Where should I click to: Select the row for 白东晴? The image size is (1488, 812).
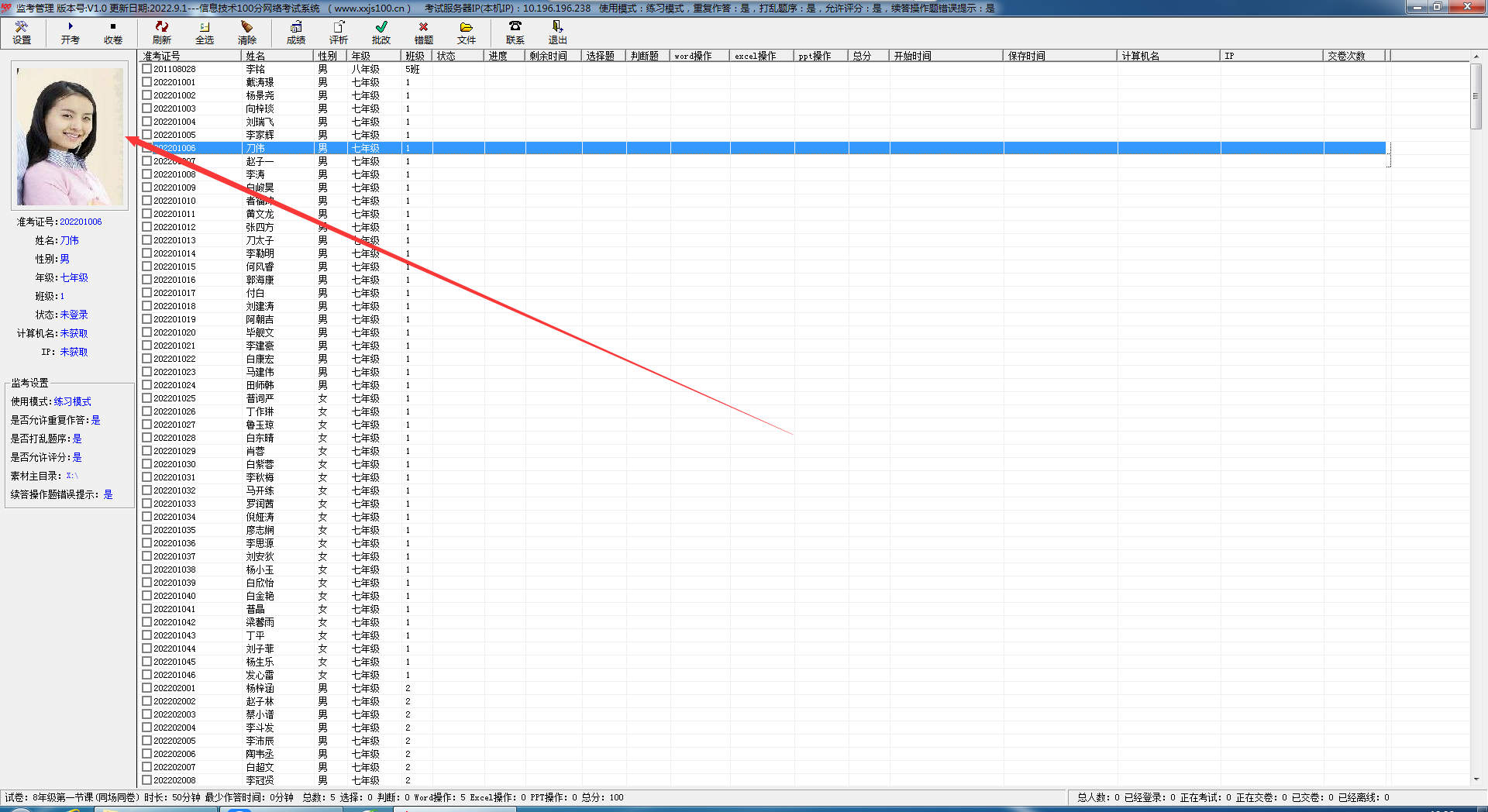point(763,438)
